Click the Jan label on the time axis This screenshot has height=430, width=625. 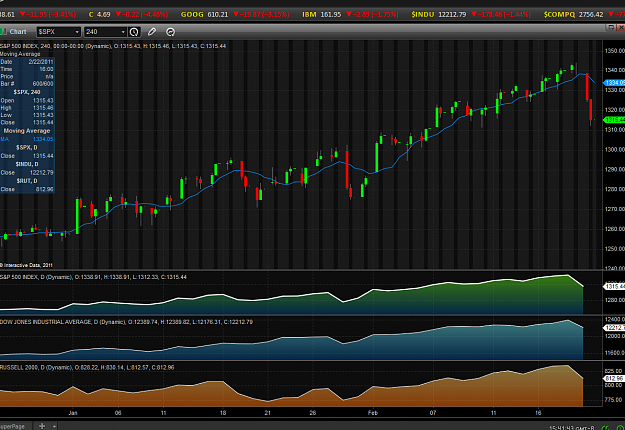click(x=73, y=413)
